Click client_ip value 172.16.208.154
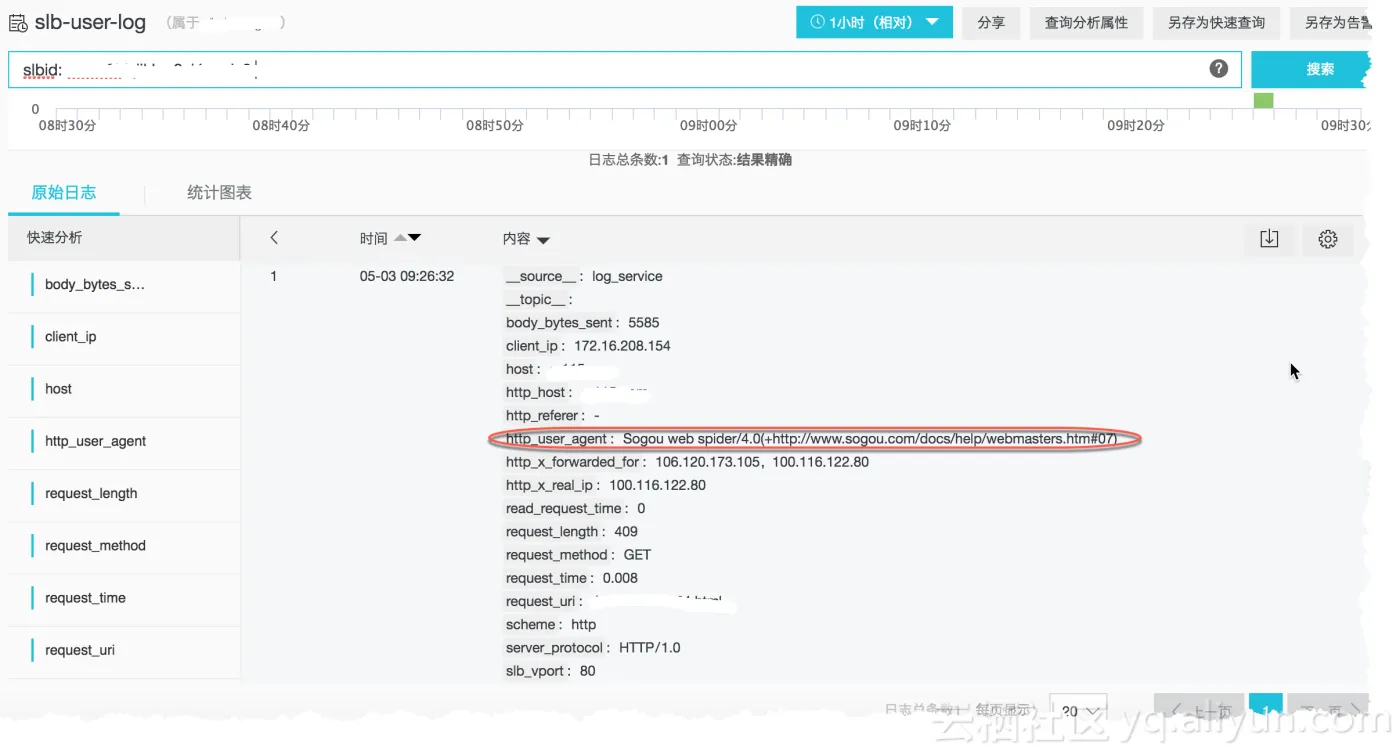Screen dimensions: 1400x750 coord(622,346)
